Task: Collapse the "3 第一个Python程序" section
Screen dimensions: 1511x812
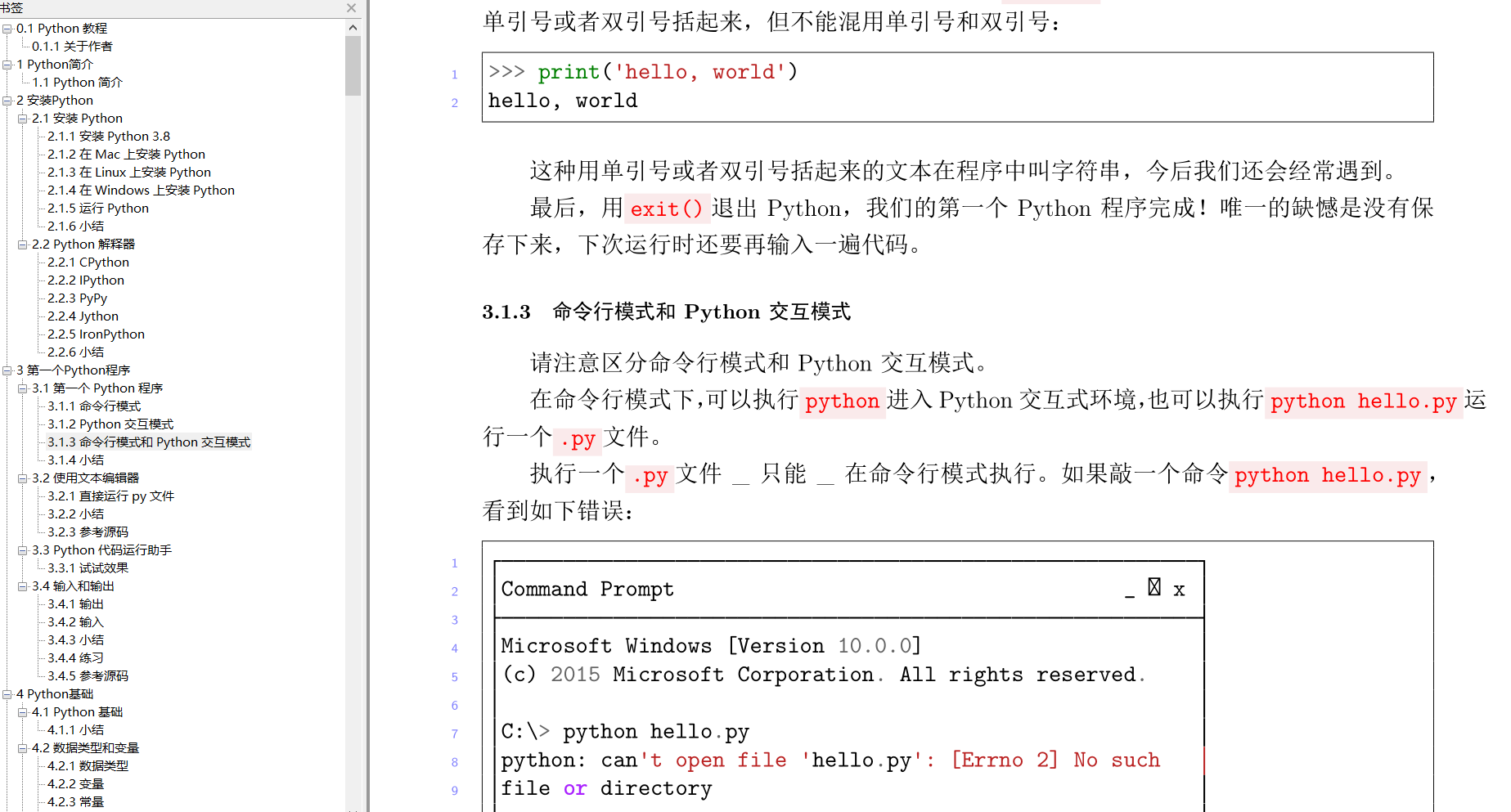Action: 7,370
